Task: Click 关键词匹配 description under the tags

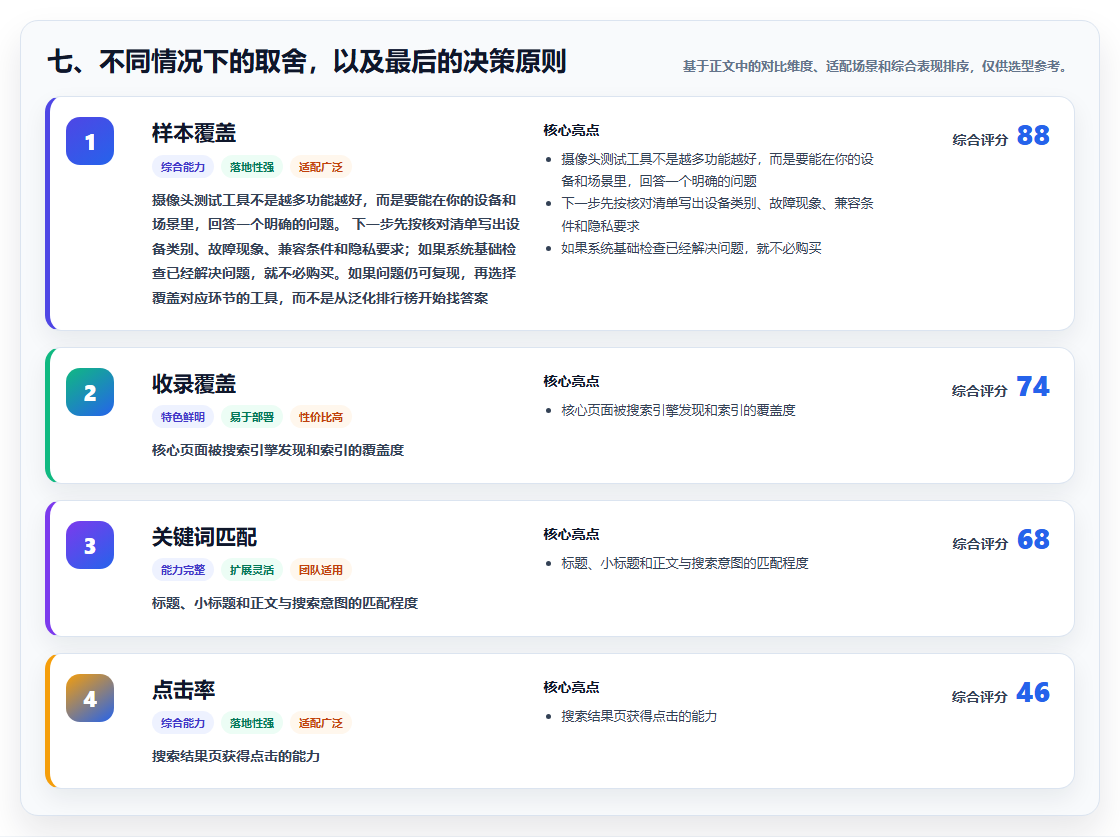Action: point(284,603)
